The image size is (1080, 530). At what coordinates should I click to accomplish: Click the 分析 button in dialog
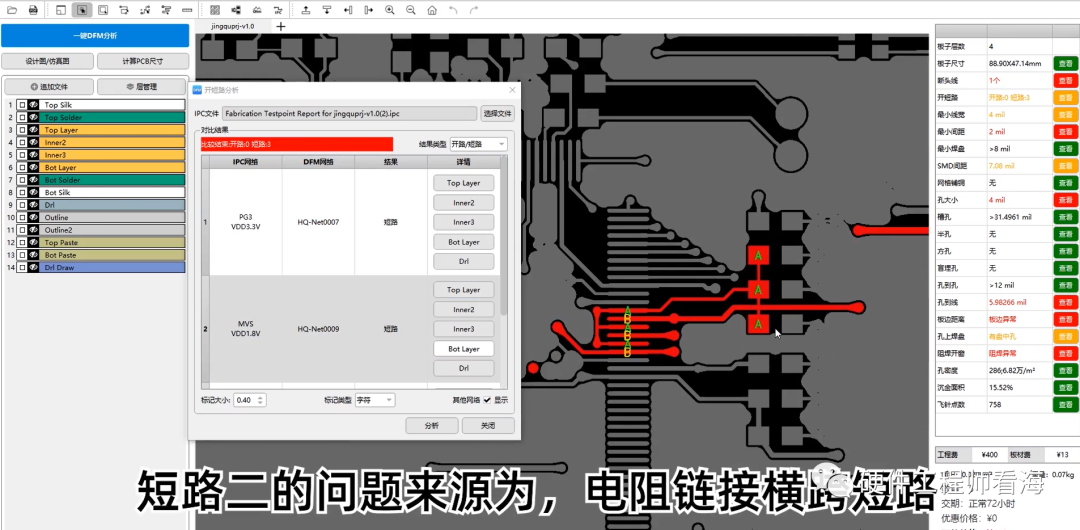coord(431,425)
